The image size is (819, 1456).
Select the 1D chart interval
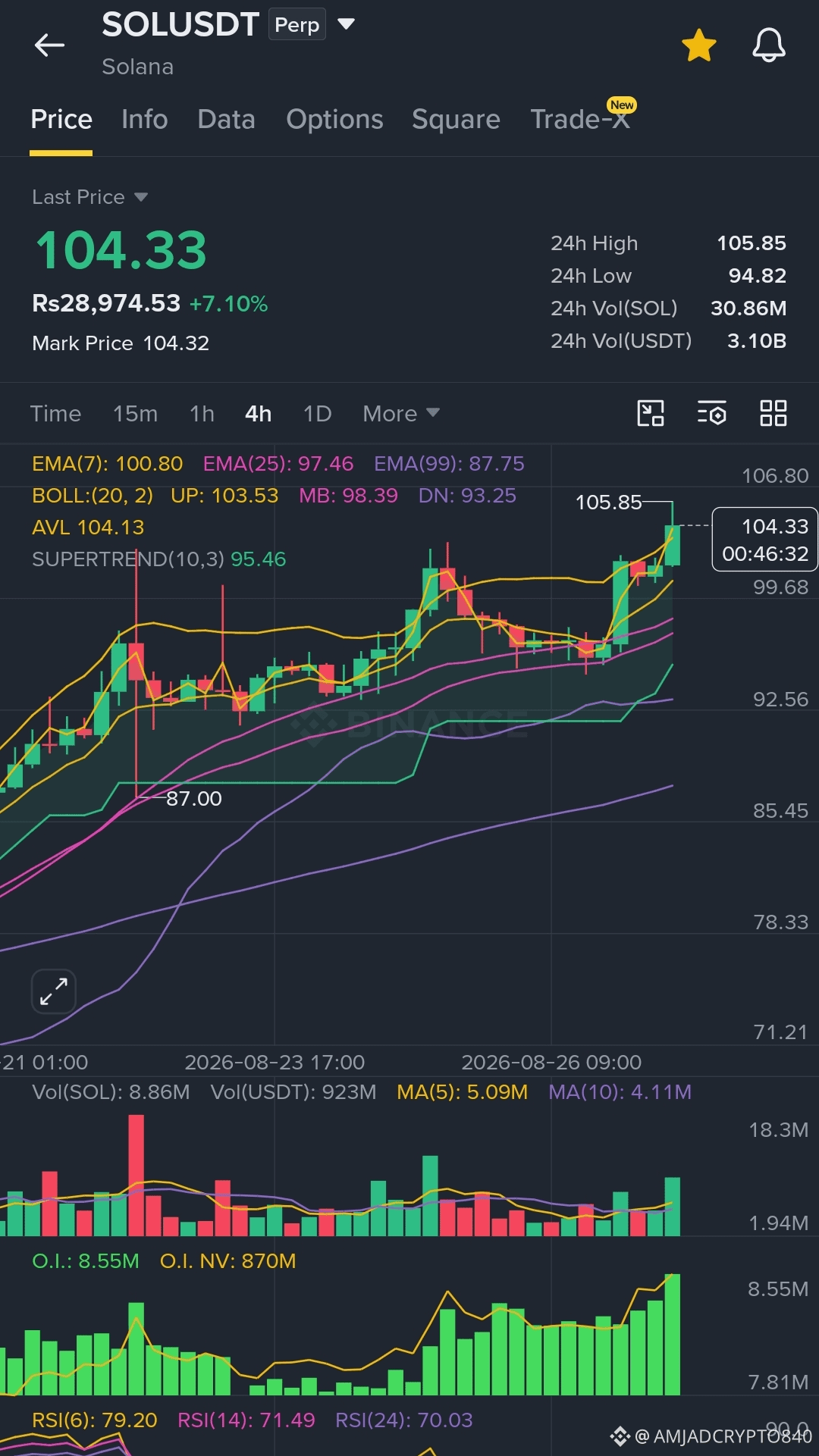[x=317, y=414]
